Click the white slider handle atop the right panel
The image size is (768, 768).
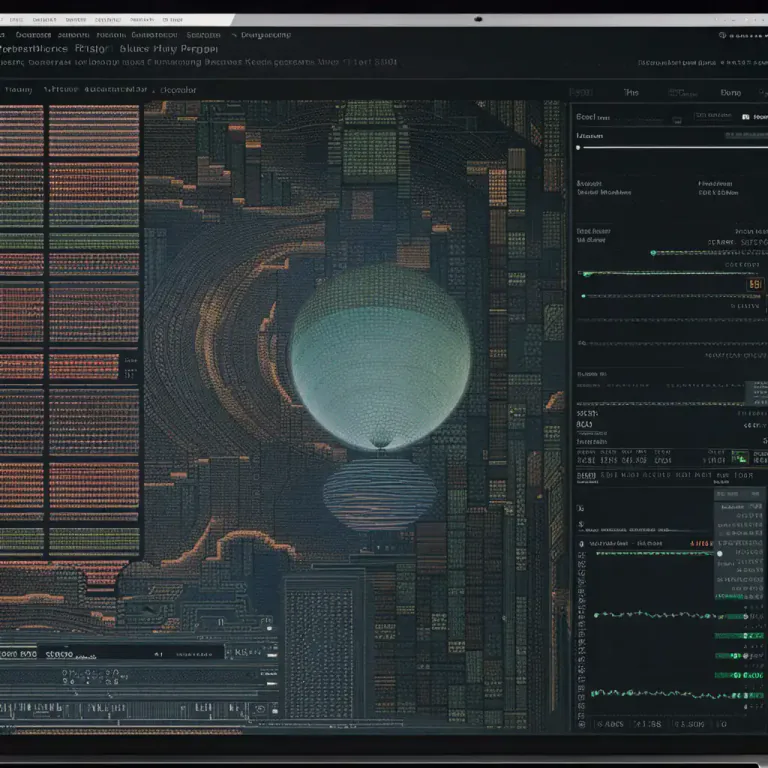(578, 147)
